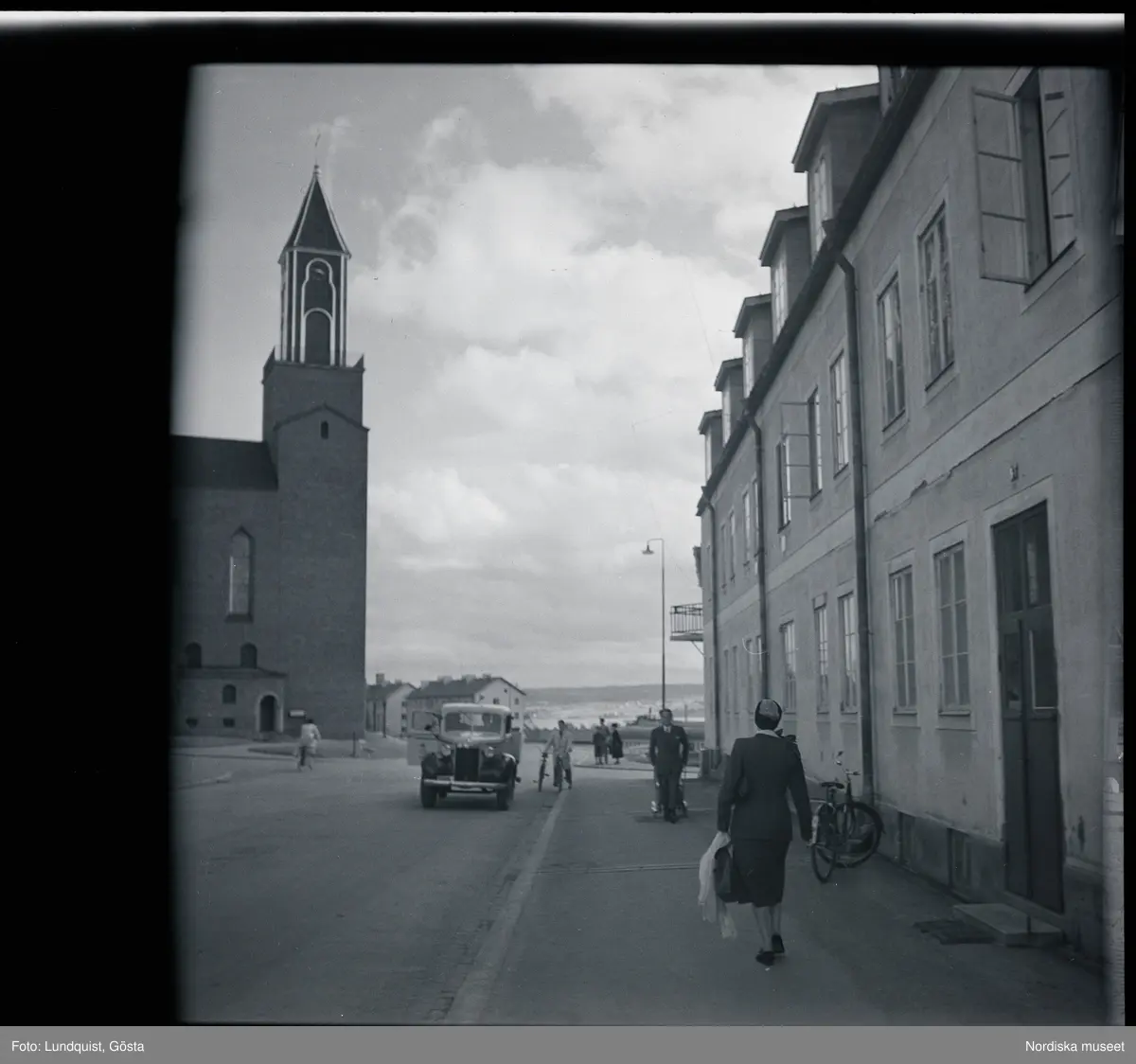Click the arched church entrance door

click(x=268, y=713)
